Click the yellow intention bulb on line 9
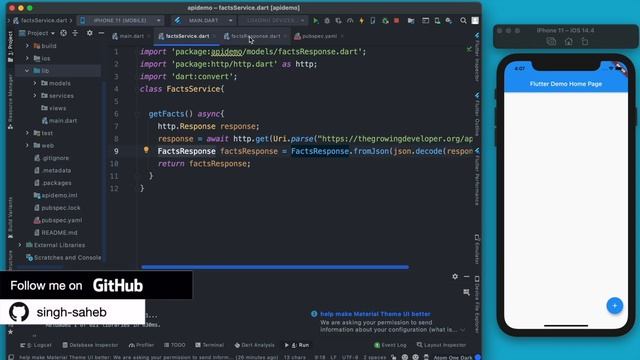The height and width of the screenshot is (360, 640). (146, 150)
